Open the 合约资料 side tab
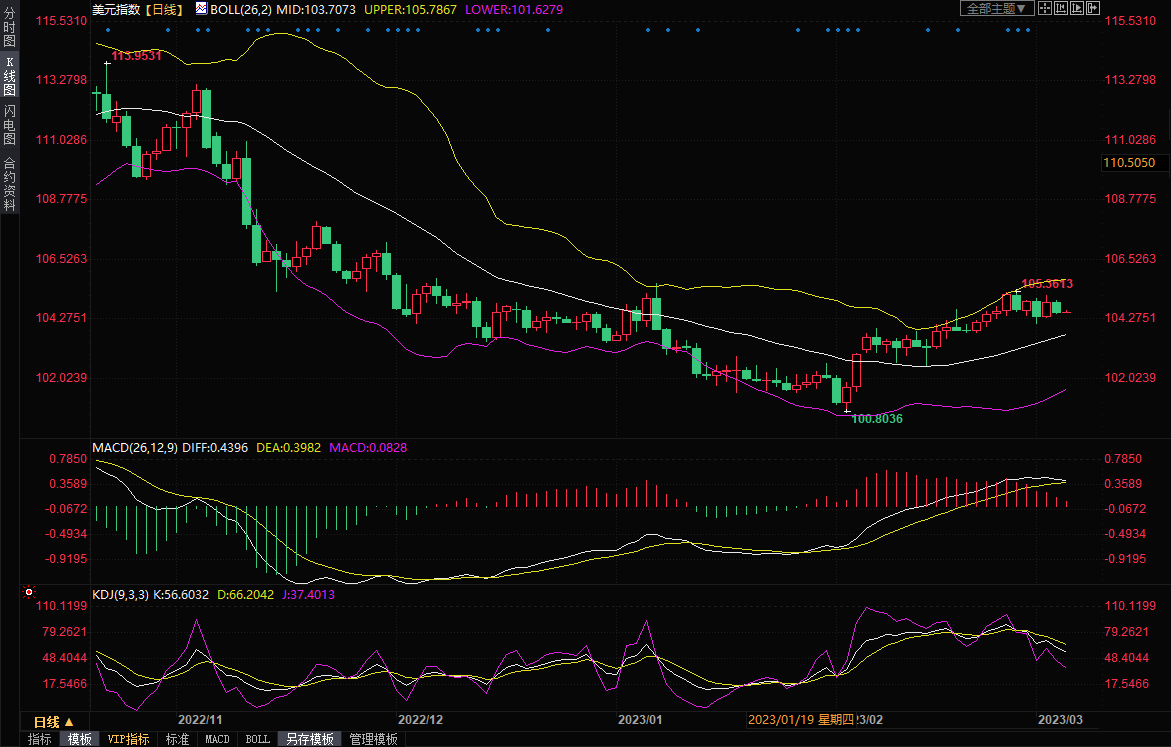Viewport: 1171px width, 747px height. pyautogui.click(x=9, y=183)
